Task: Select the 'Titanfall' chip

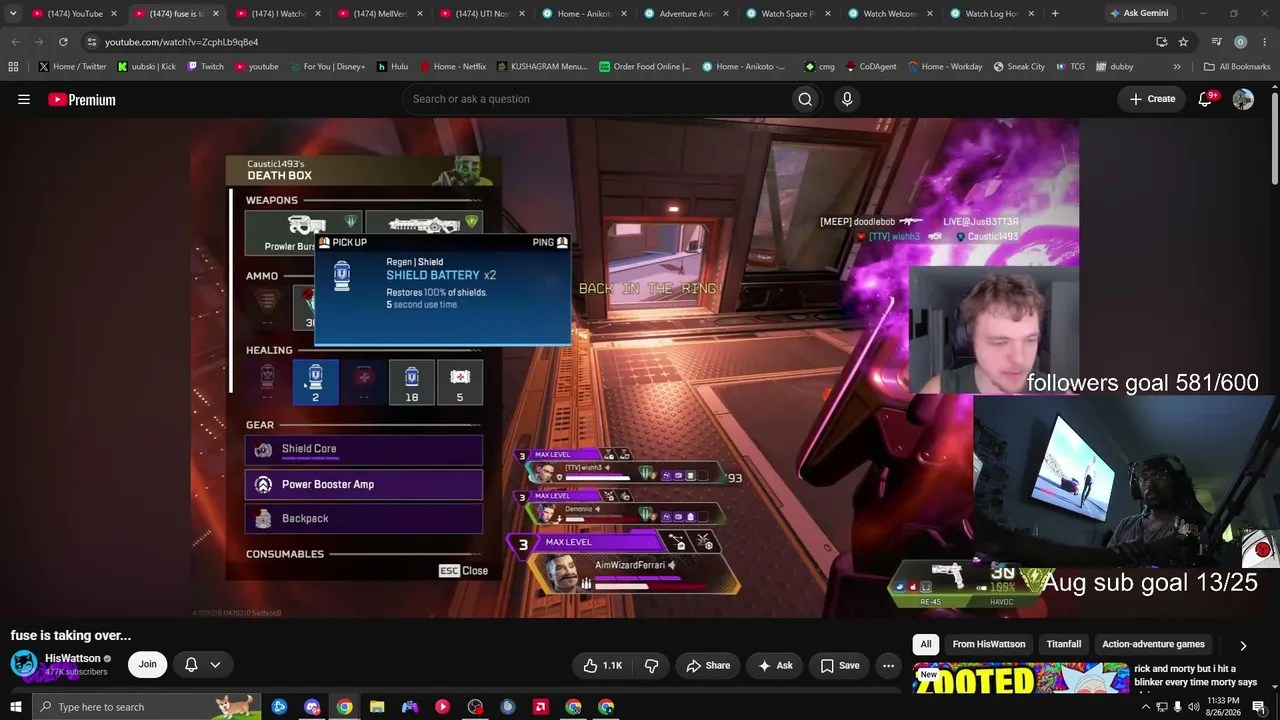Action: click(x=1064, y=644)
